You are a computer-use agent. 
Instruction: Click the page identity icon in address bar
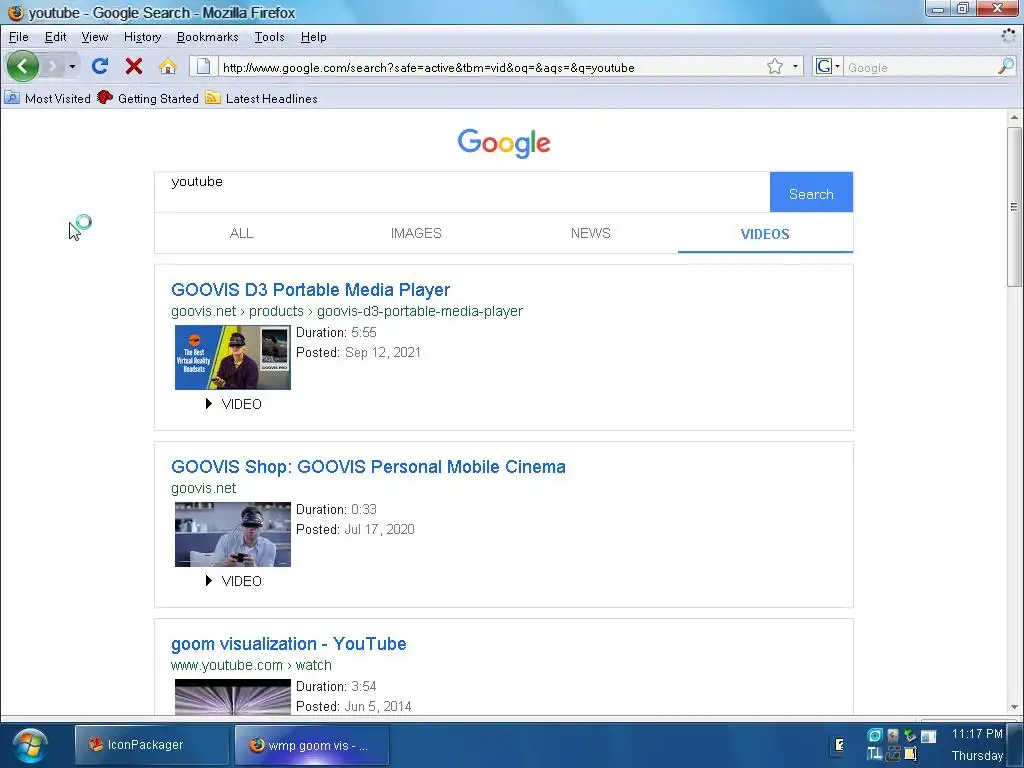[x=203, y=67]
